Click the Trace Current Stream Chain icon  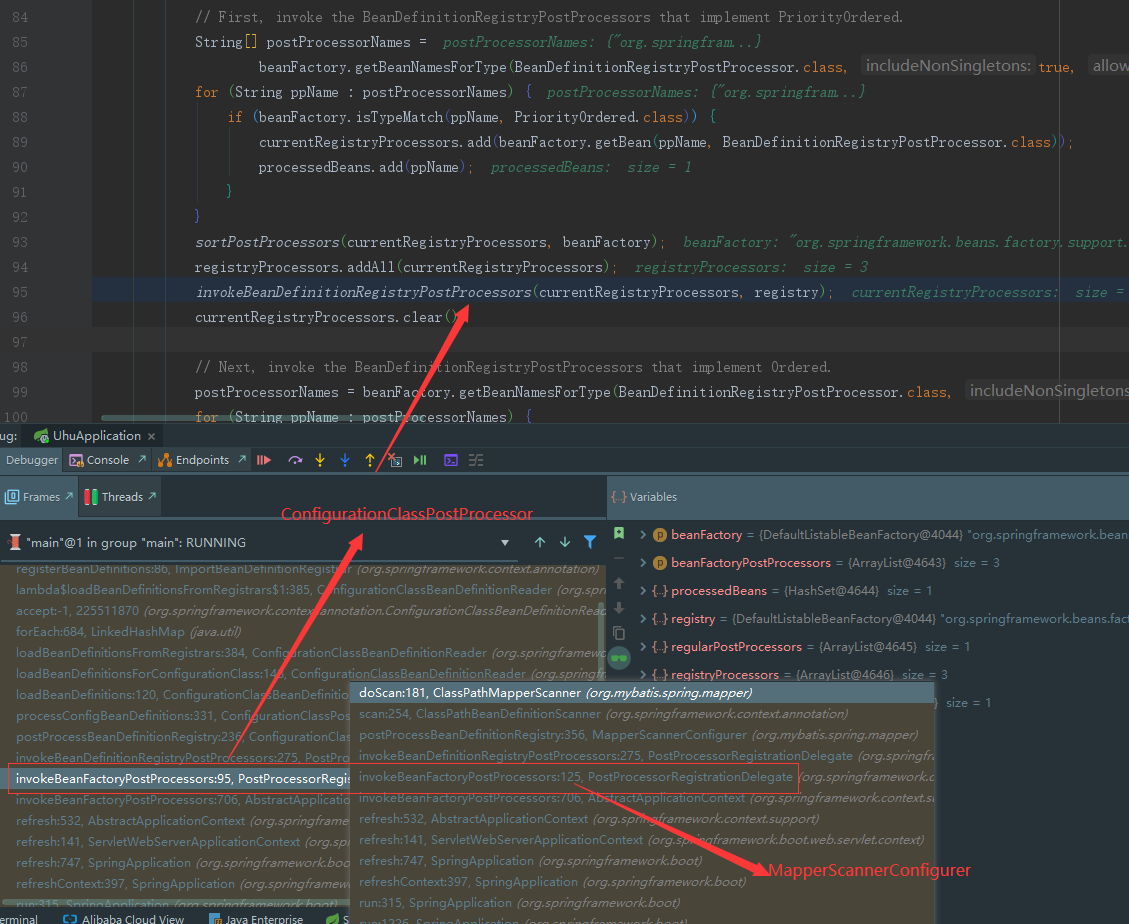click(476, 460)
